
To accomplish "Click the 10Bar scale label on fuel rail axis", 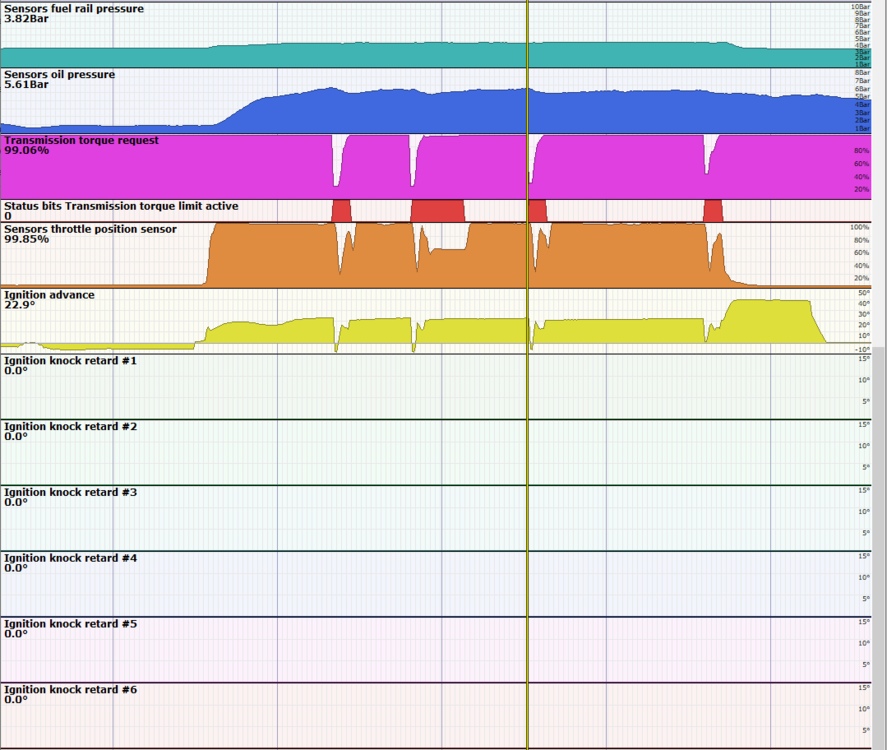I will coord(860,7).
